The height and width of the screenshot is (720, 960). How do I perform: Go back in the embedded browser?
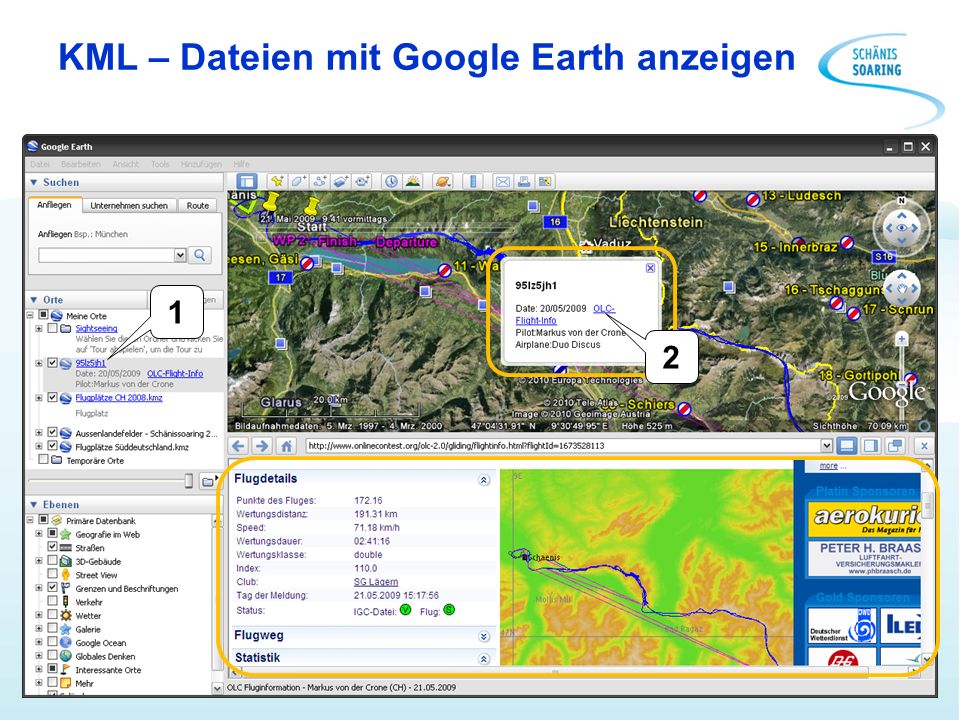coord(239,446)
